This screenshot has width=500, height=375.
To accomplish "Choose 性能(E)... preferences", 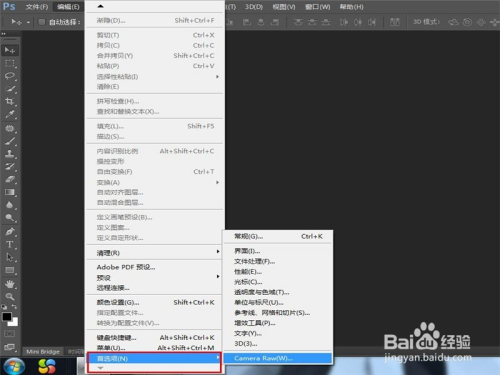I will click(278, 272).
